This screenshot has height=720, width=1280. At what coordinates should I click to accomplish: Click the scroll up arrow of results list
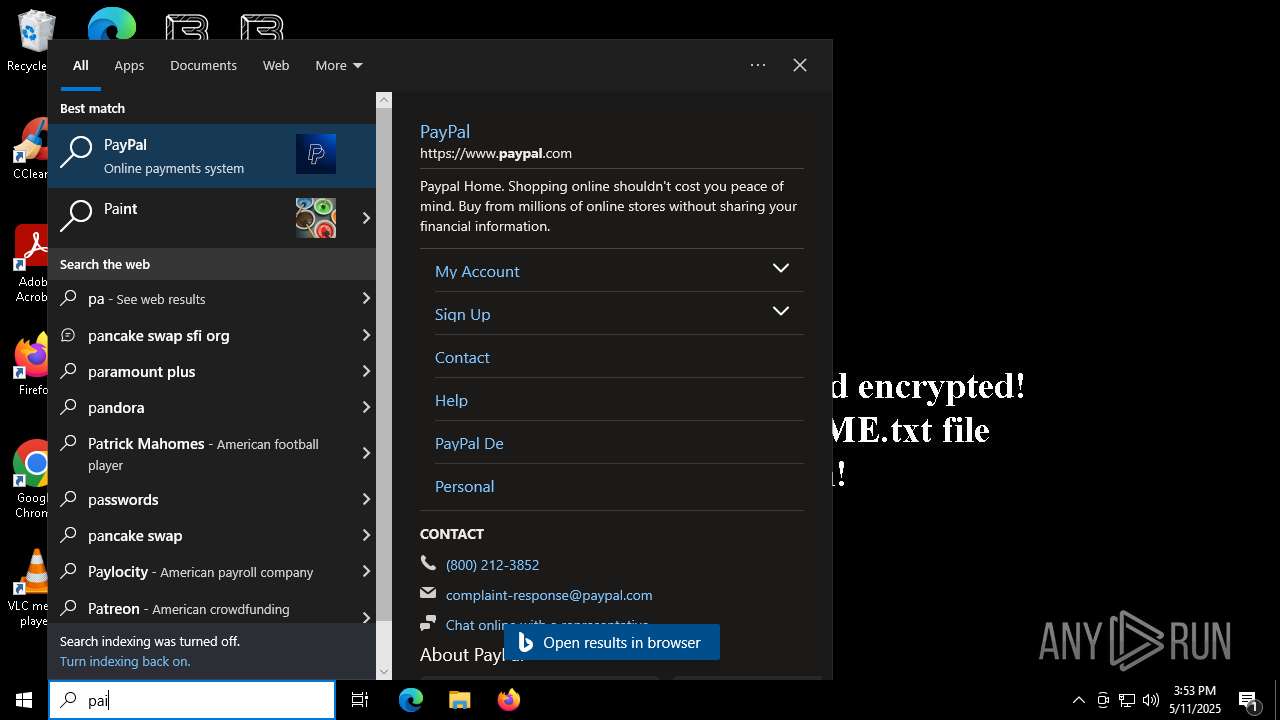point(384,100)
